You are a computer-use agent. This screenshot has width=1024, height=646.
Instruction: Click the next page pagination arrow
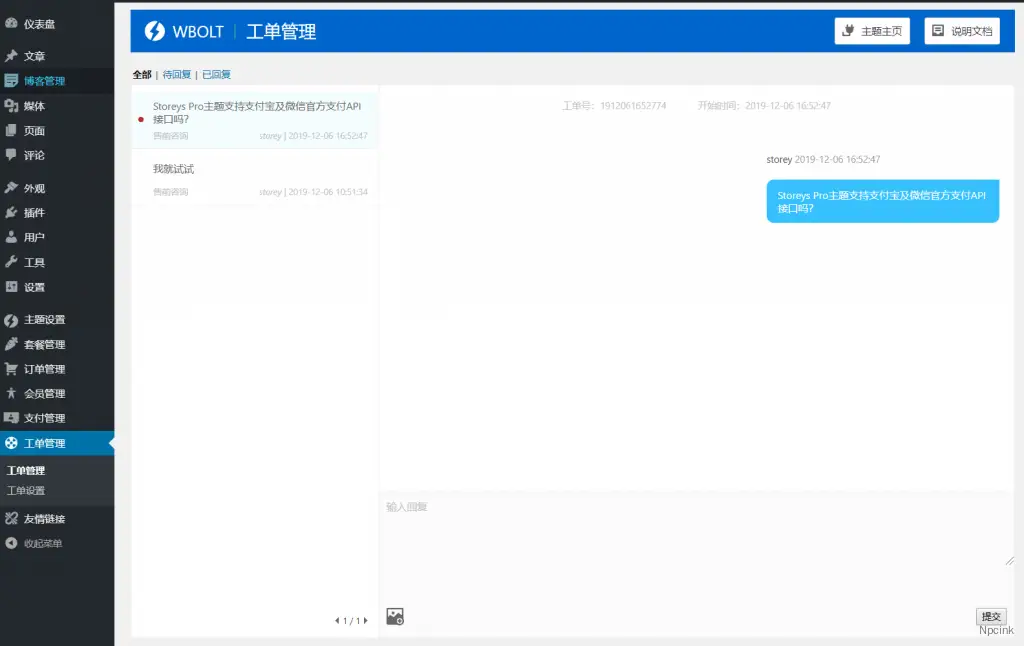click(364, 620)
